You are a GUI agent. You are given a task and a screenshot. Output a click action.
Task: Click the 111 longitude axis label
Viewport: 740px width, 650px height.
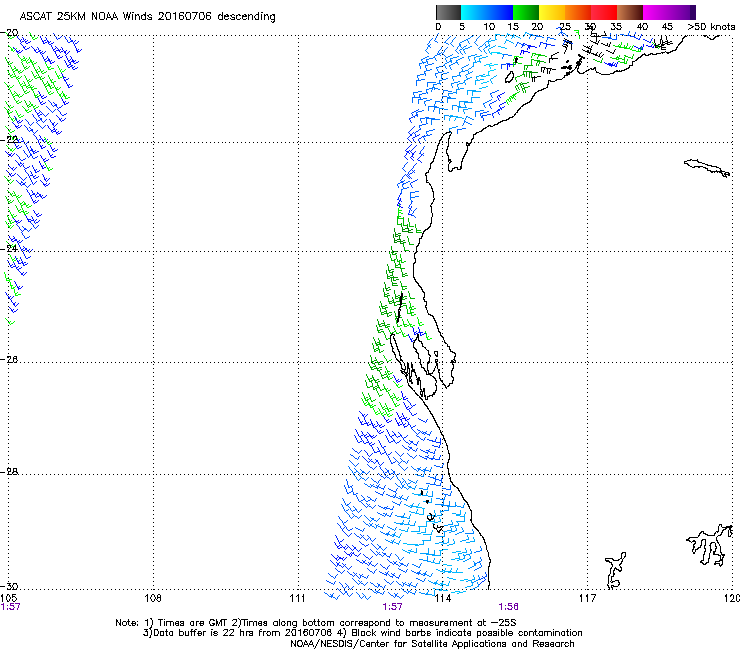tap(298, 598)
